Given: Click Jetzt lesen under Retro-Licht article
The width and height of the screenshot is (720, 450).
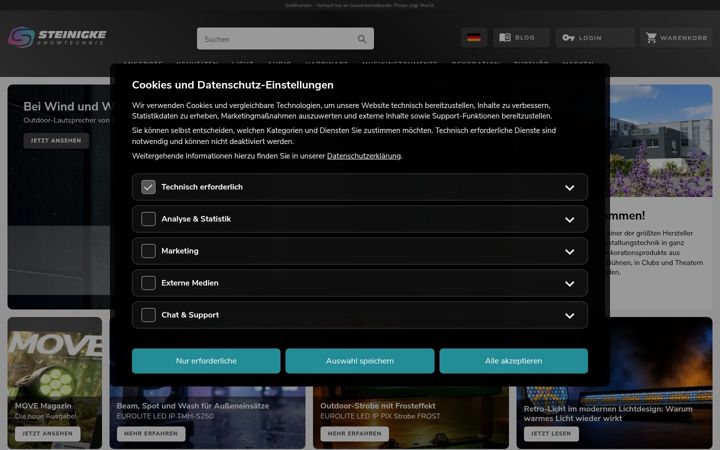Looking at the screenshot, I should (x=551, y=433).
